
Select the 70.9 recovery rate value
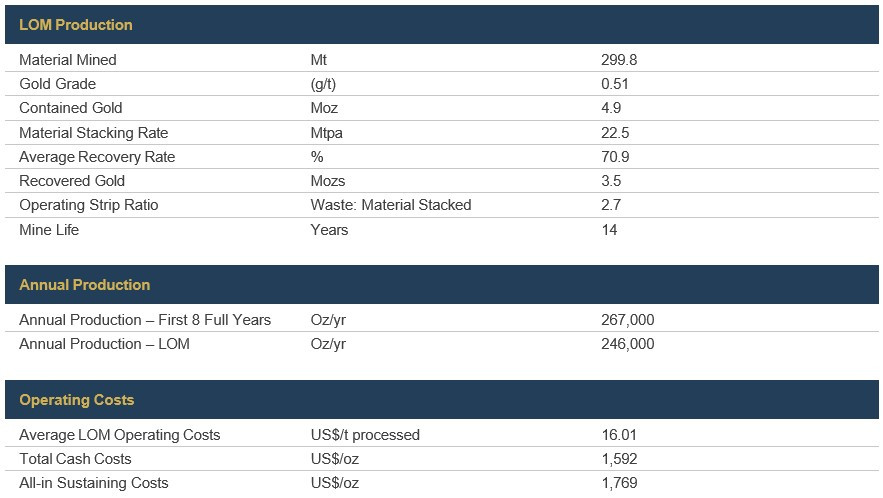615,157
